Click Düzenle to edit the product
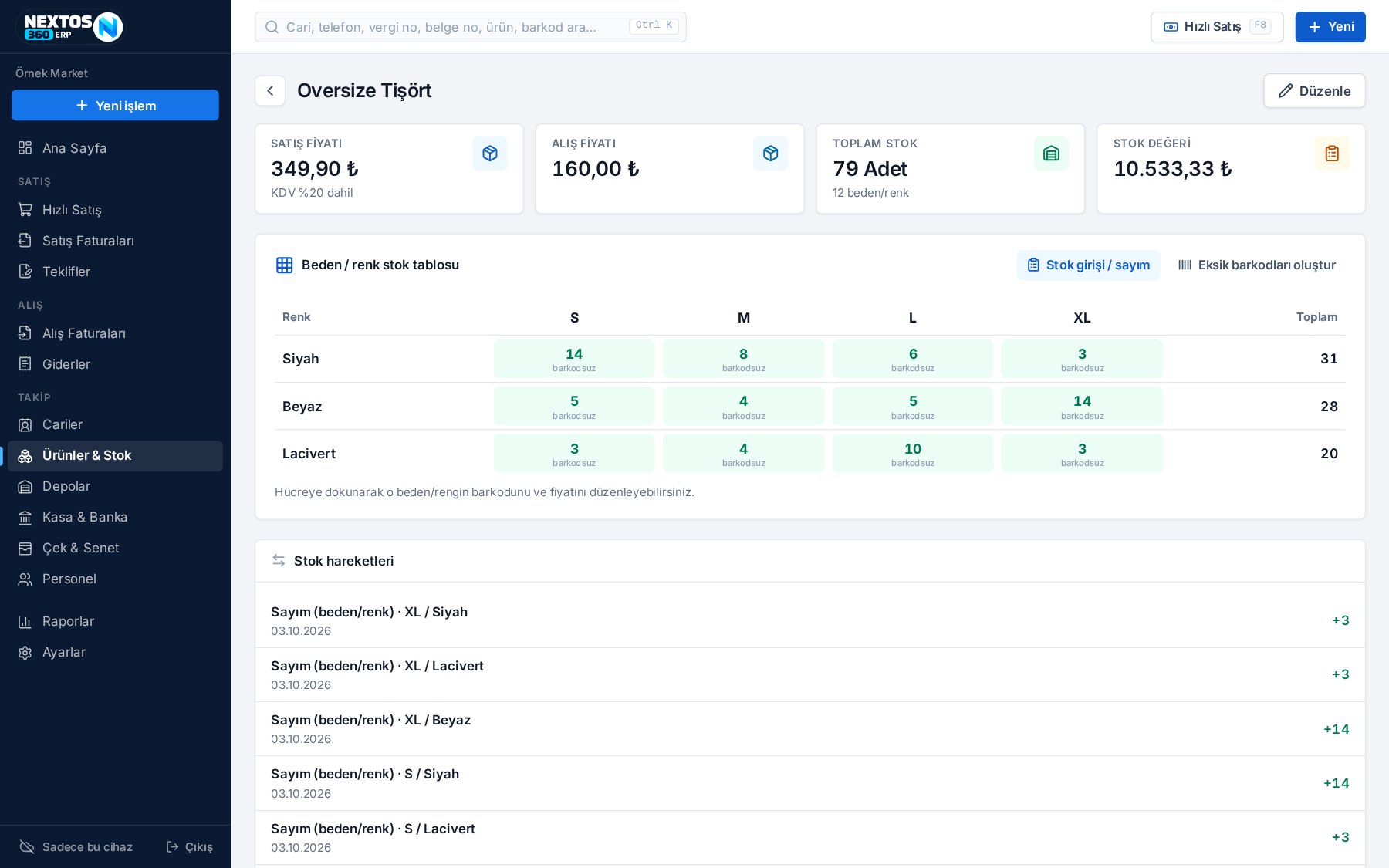This screenshot has width=1389, height=868. pos(1314,91)
